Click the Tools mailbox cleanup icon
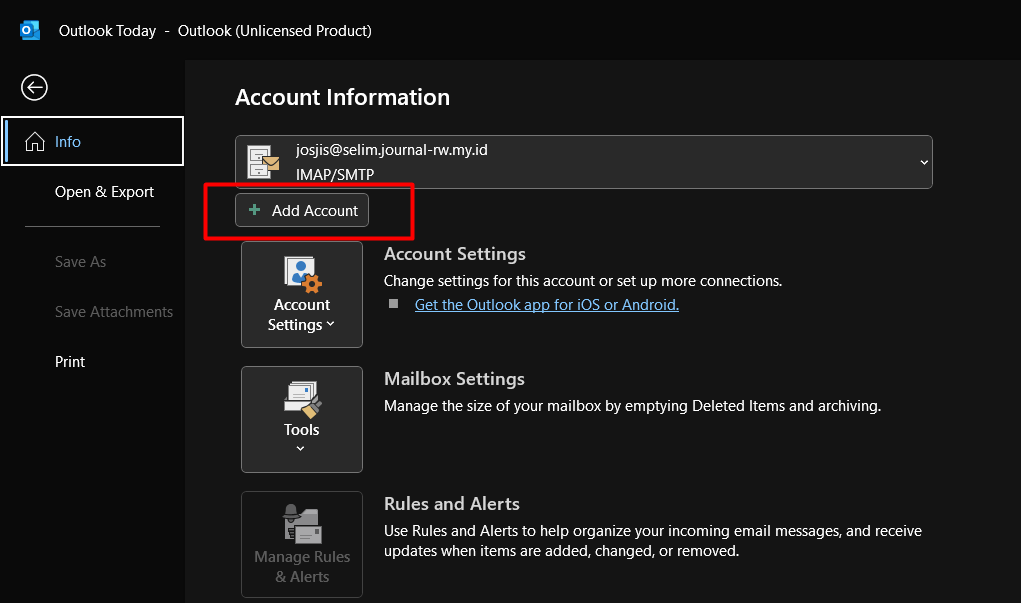The height and width of the screenshot is (603, 1021). pos(302,399)
